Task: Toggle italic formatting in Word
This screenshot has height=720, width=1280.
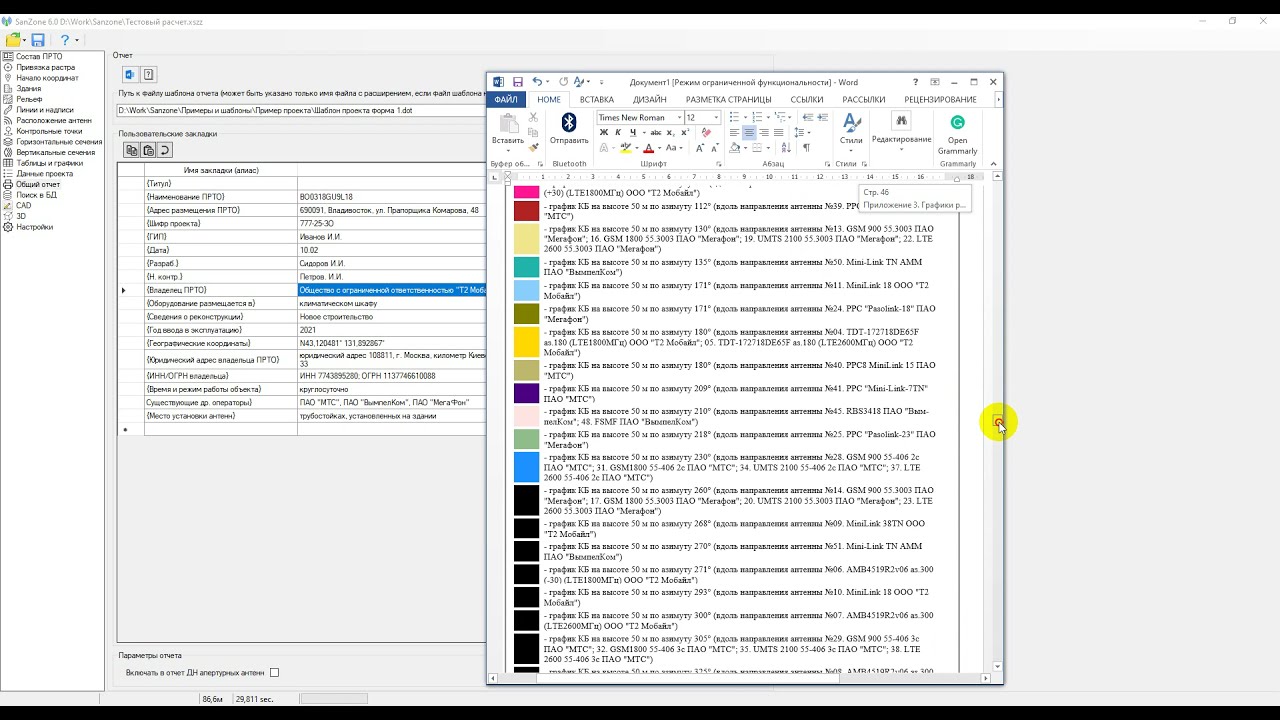Action: tap(617, 132)
